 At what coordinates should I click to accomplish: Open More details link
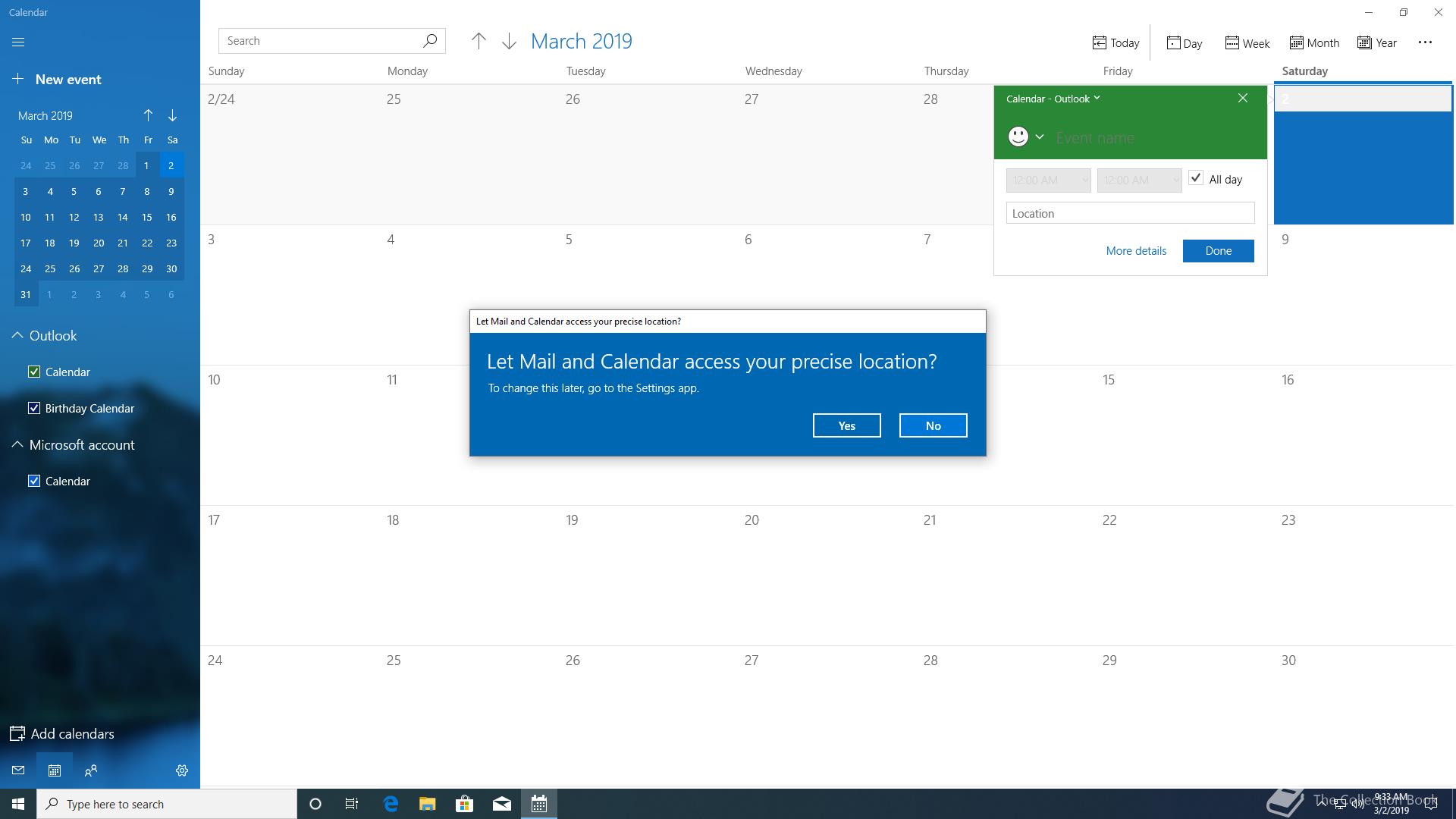point(1136,251)
